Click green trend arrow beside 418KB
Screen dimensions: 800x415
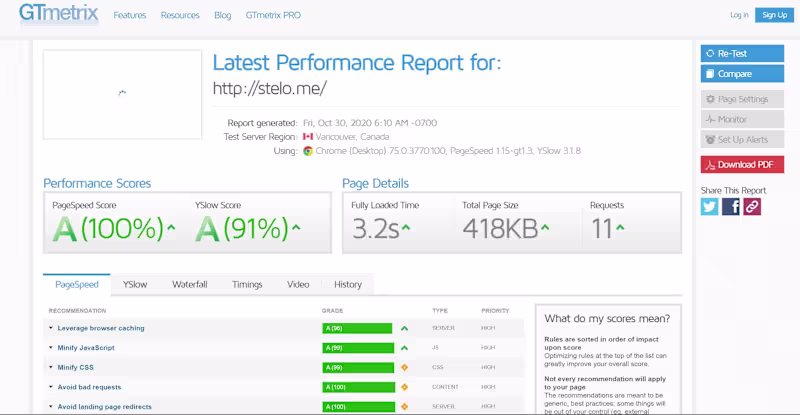[545, 228]
